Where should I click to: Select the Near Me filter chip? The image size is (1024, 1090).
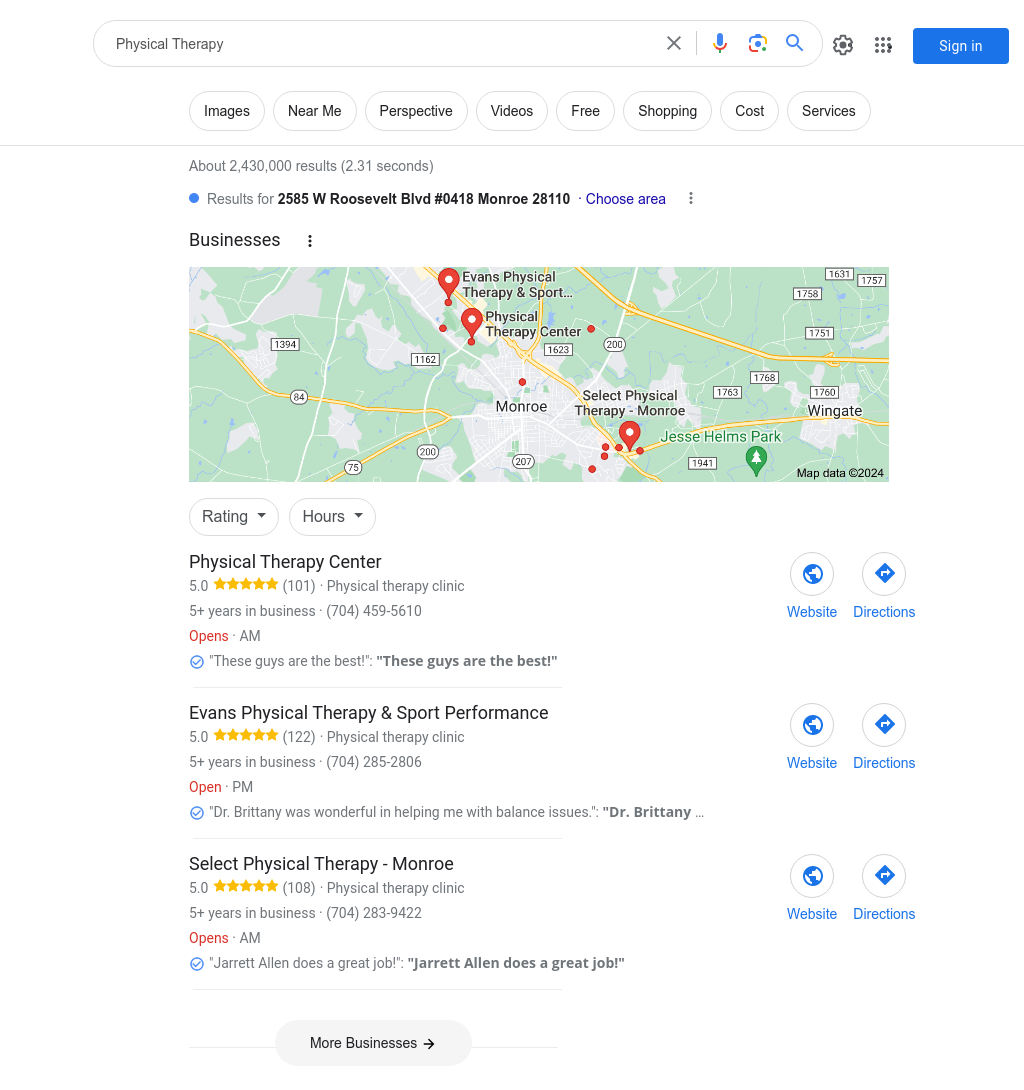tap(314, 111)
